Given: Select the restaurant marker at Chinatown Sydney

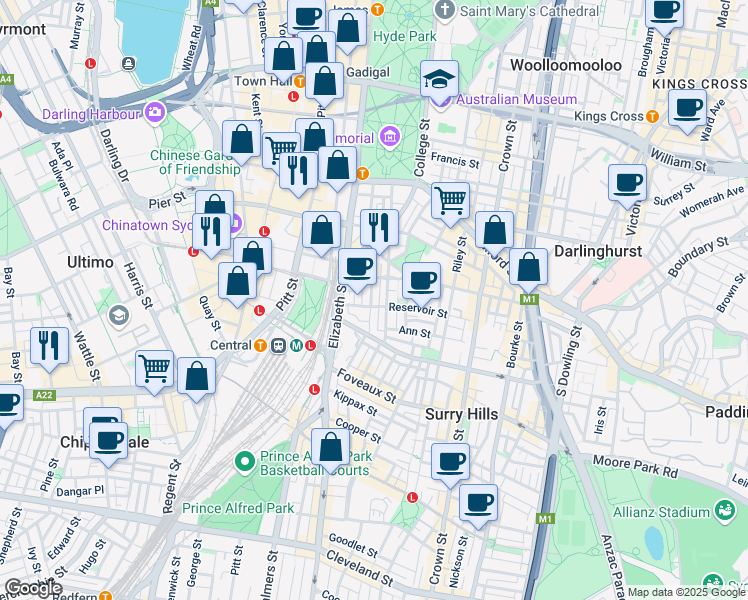Looking at the screenshot, I should pyautogui.click(x=211, y=232).
